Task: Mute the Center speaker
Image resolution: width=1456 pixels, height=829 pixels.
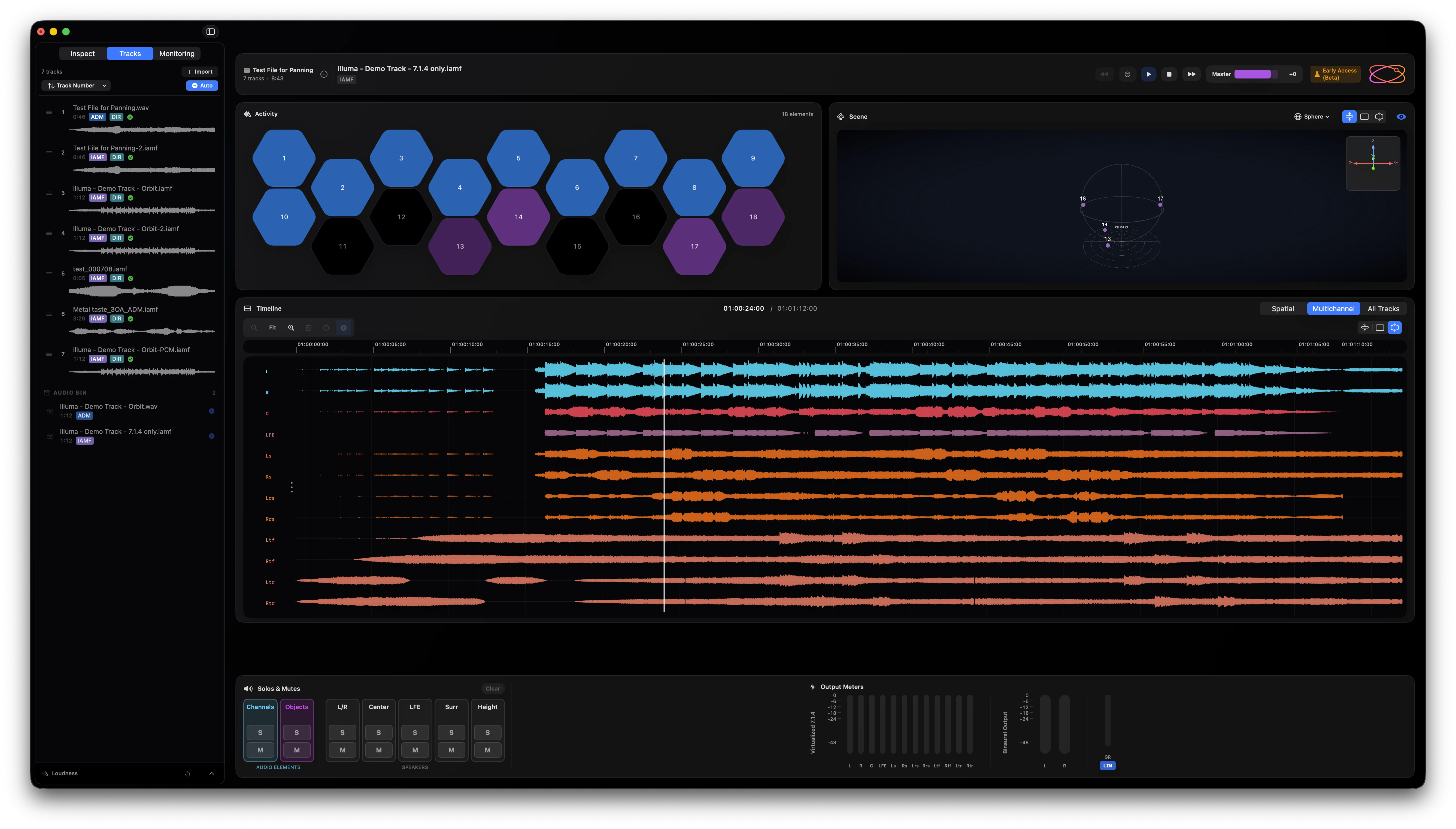Action: (x=378, y=750)
